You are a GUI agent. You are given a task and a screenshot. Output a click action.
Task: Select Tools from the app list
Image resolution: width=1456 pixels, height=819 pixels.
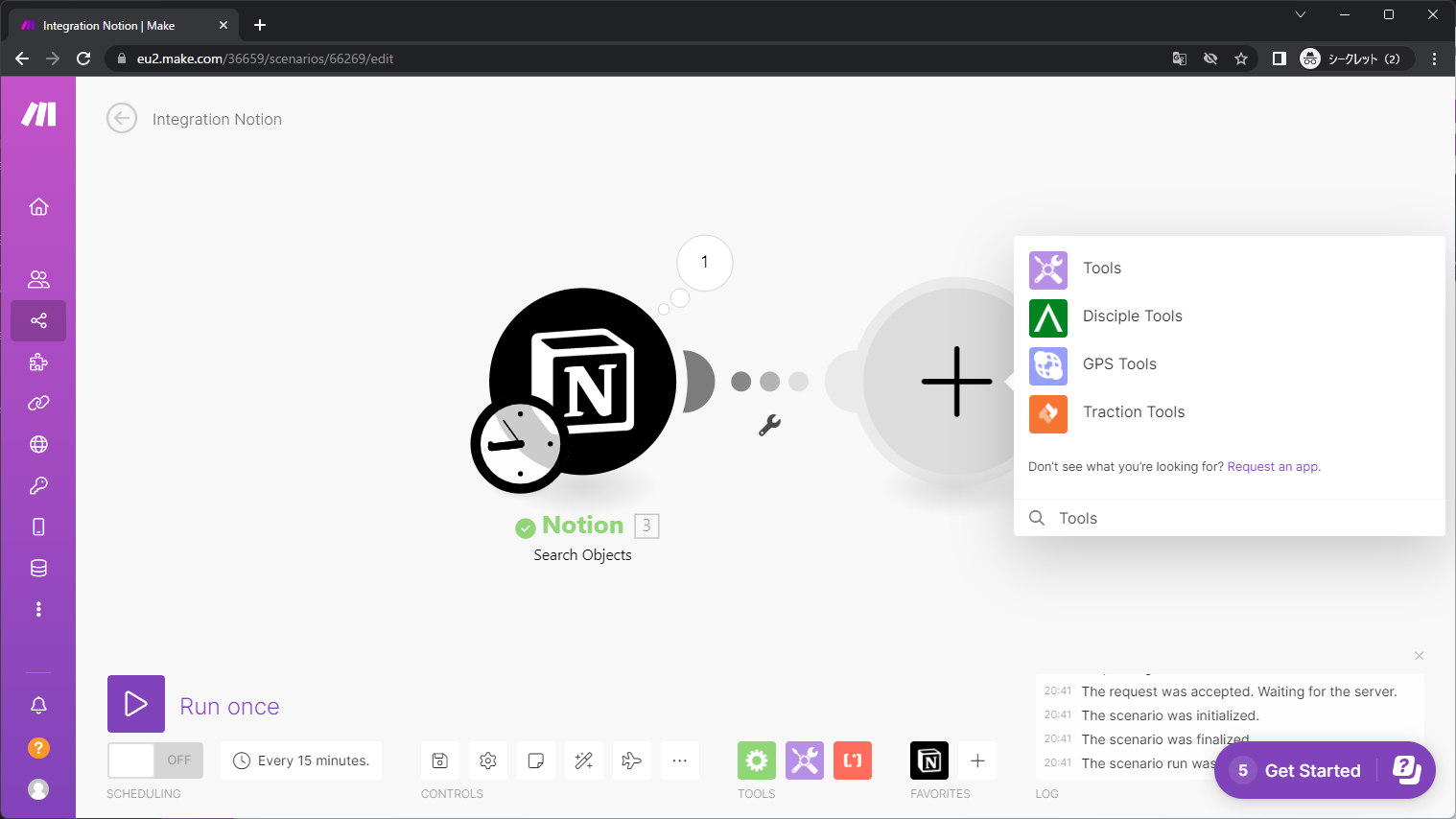(x=1230, y=269)
